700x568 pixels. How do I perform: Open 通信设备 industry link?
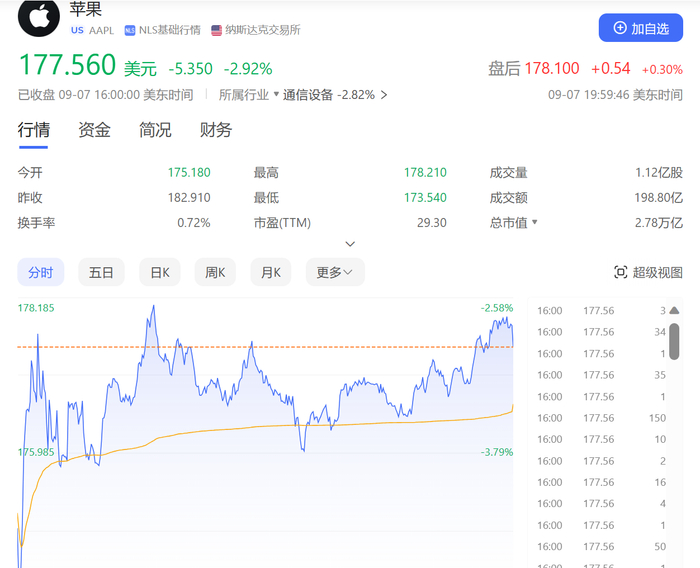pyautogui.click(x=308, y=95)
